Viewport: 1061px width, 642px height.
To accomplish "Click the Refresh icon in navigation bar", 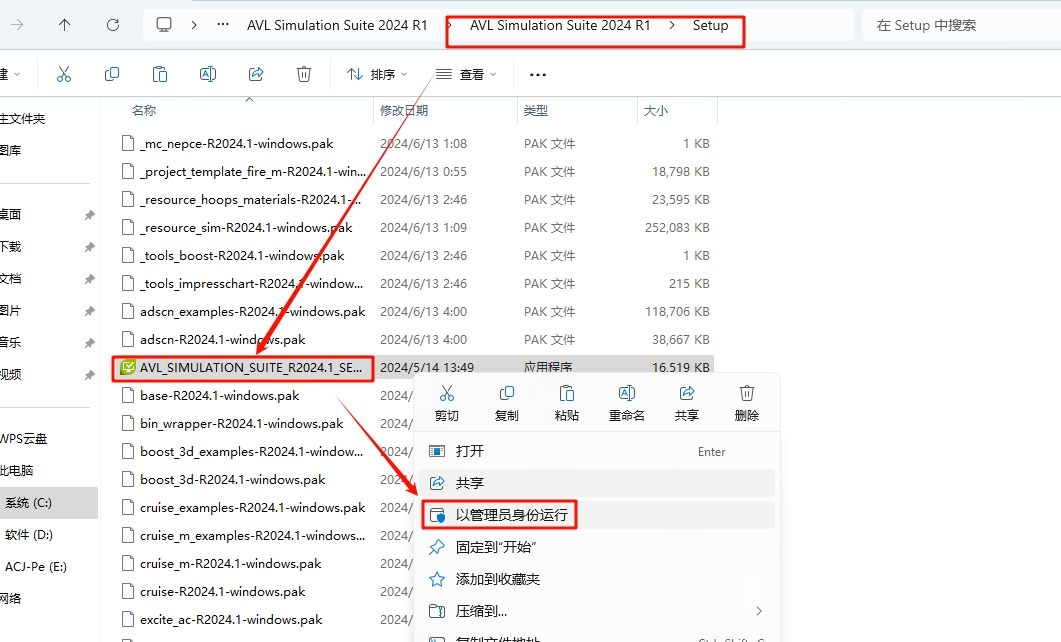I will click(113, 25).
